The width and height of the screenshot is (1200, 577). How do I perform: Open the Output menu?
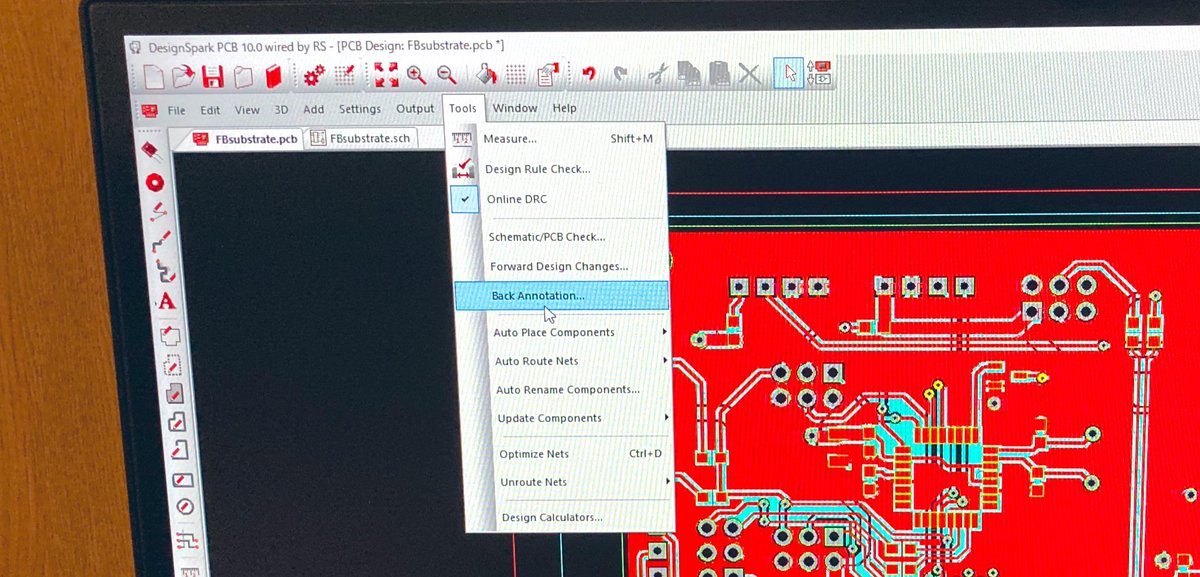click(415, 108)
